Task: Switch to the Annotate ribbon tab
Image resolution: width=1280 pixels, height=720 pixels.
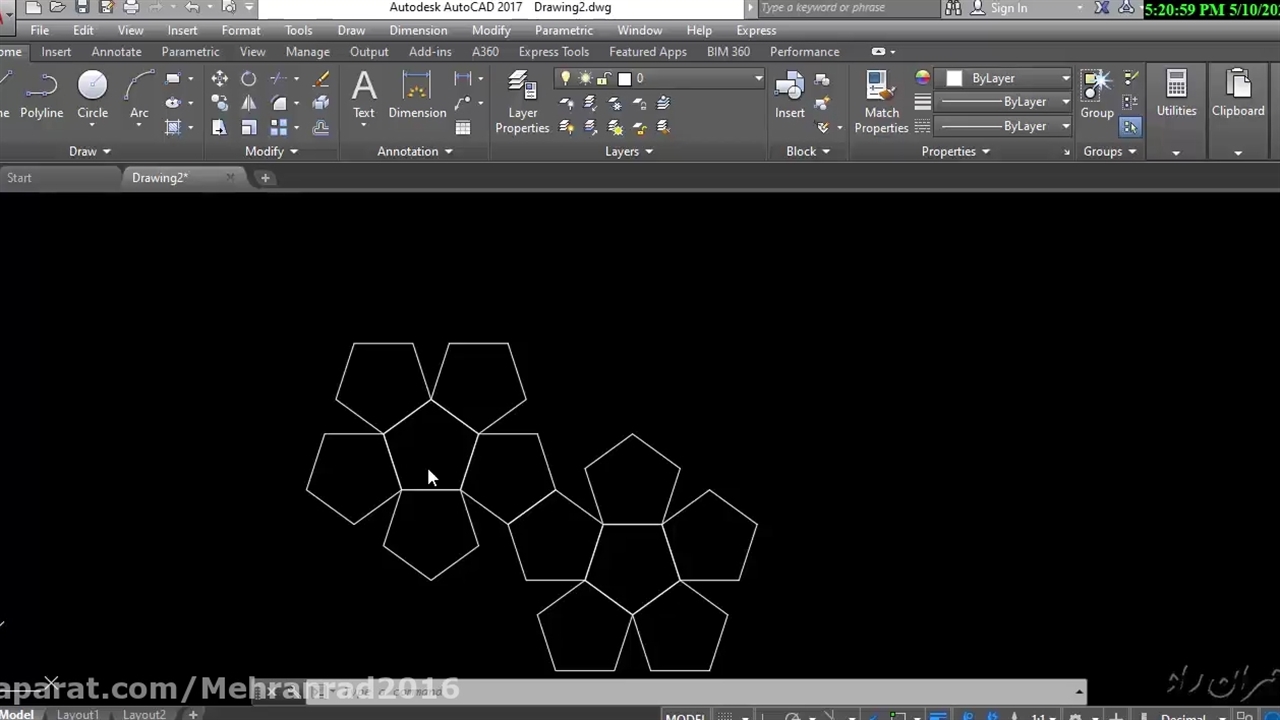Action: pyautogui.click(x=116, y=52)
